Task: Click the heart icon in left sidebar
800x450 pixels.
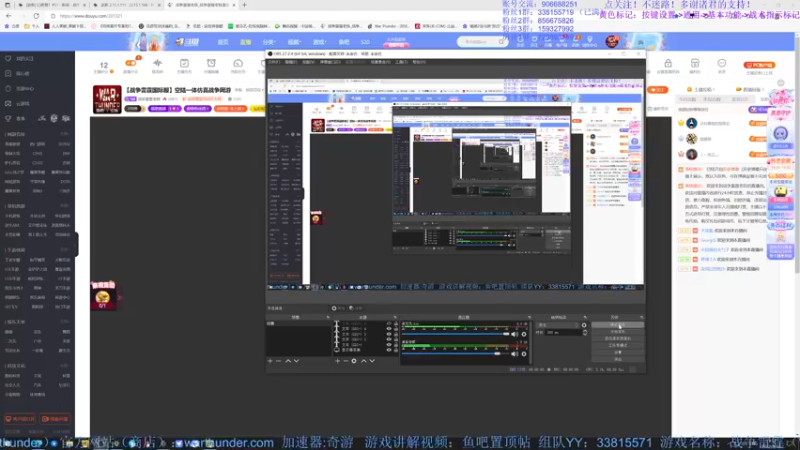Action: [8, 59]
